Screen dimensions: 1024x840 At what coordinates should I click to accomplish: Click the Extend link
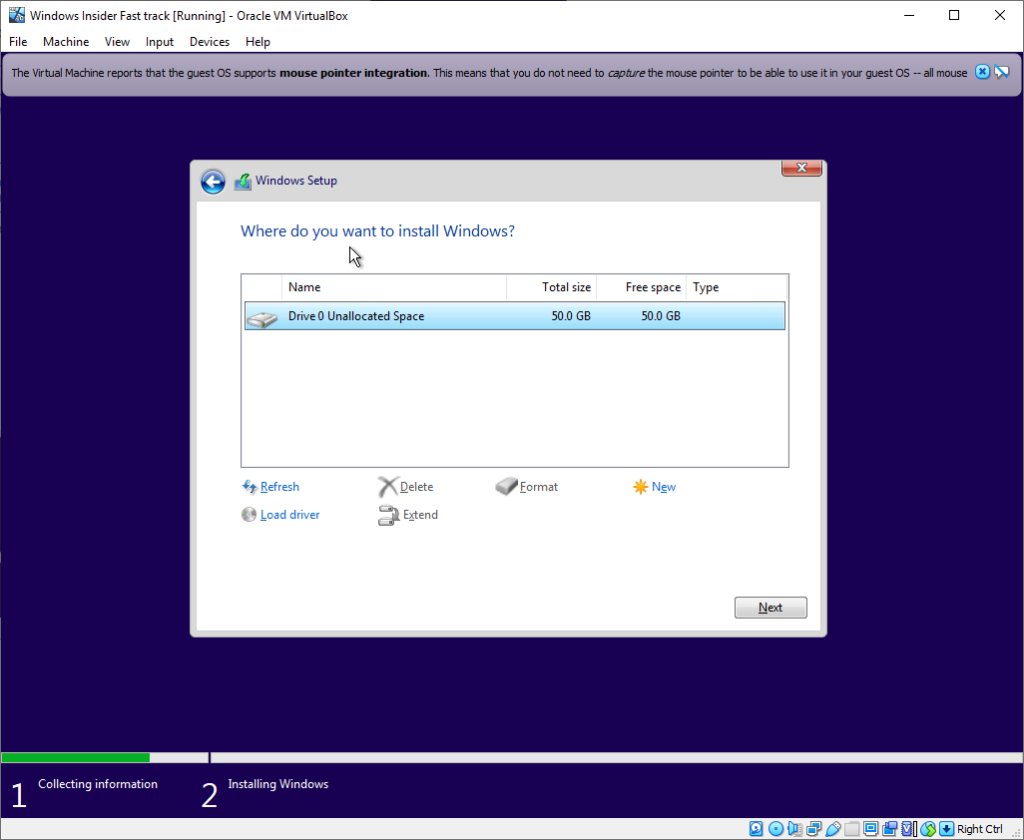click(421, 515)
